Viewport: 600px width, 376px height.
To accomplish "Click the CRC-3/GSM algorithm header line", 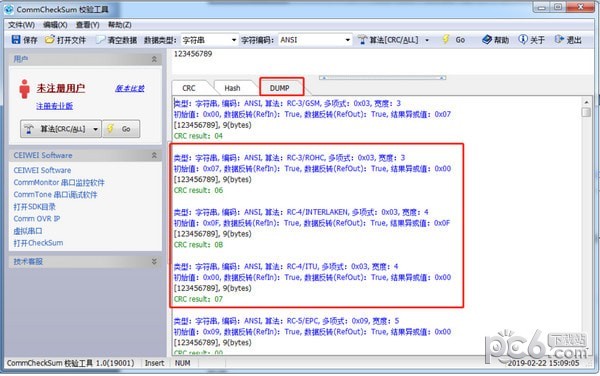I will coord(287,103).
